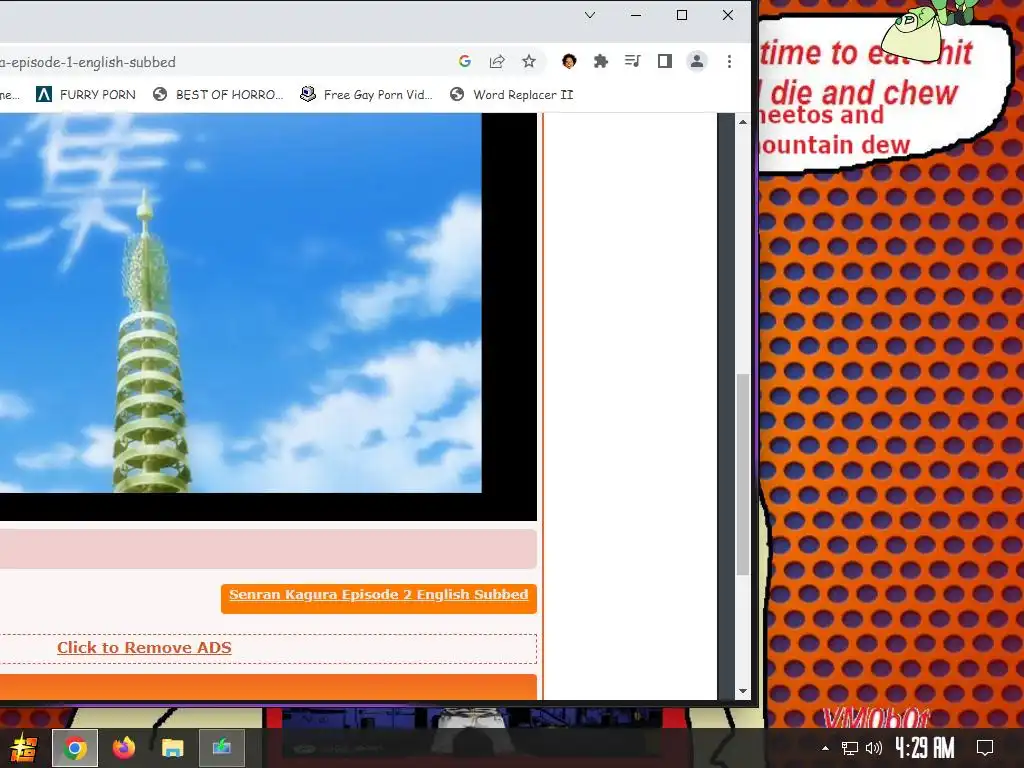This screenshot has width=1024, height=768.
Task: Open the monitor-with-arrow app on the taskbar
Action: [222, 748]
